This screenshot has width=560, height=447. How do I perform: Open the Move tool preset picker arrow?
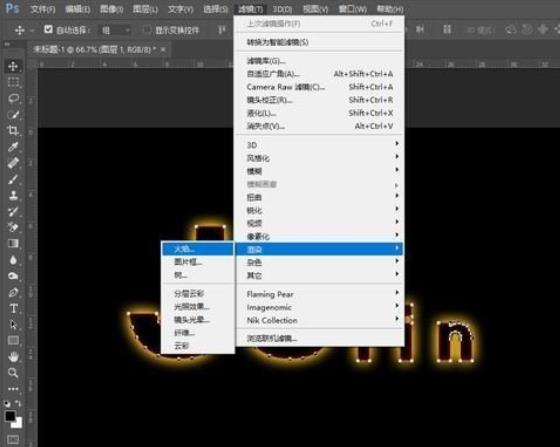(32, 31)
